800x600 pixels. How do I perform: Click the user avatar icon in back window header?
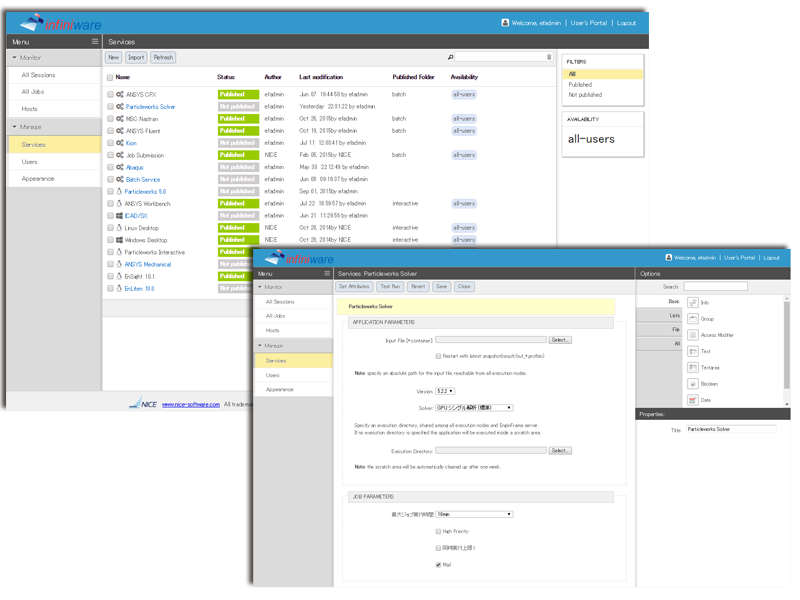(x=505, y=22)
